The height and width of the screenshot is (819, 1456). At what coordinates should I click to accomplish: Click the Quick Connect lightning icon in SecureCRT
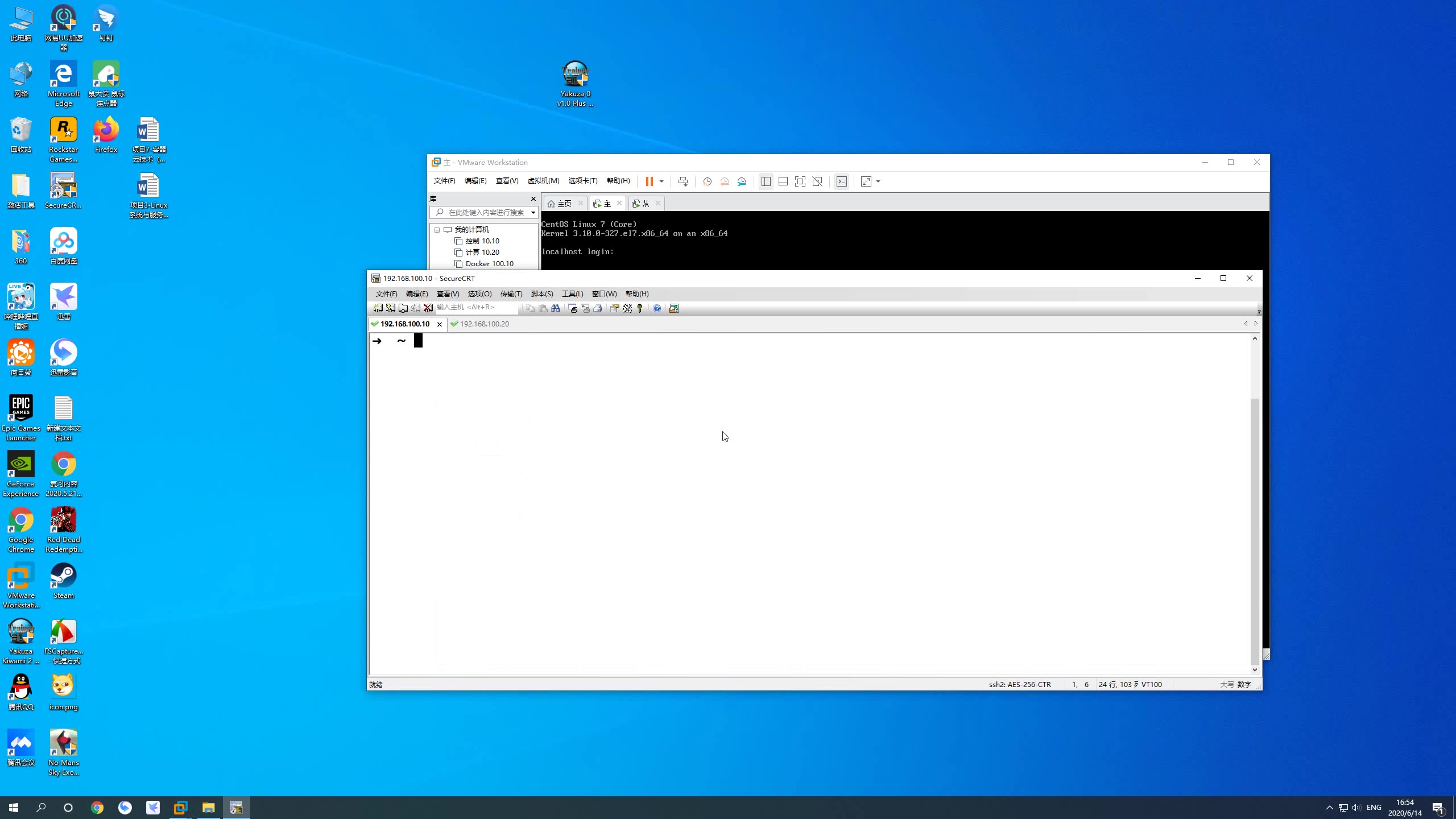click(391, 308)
